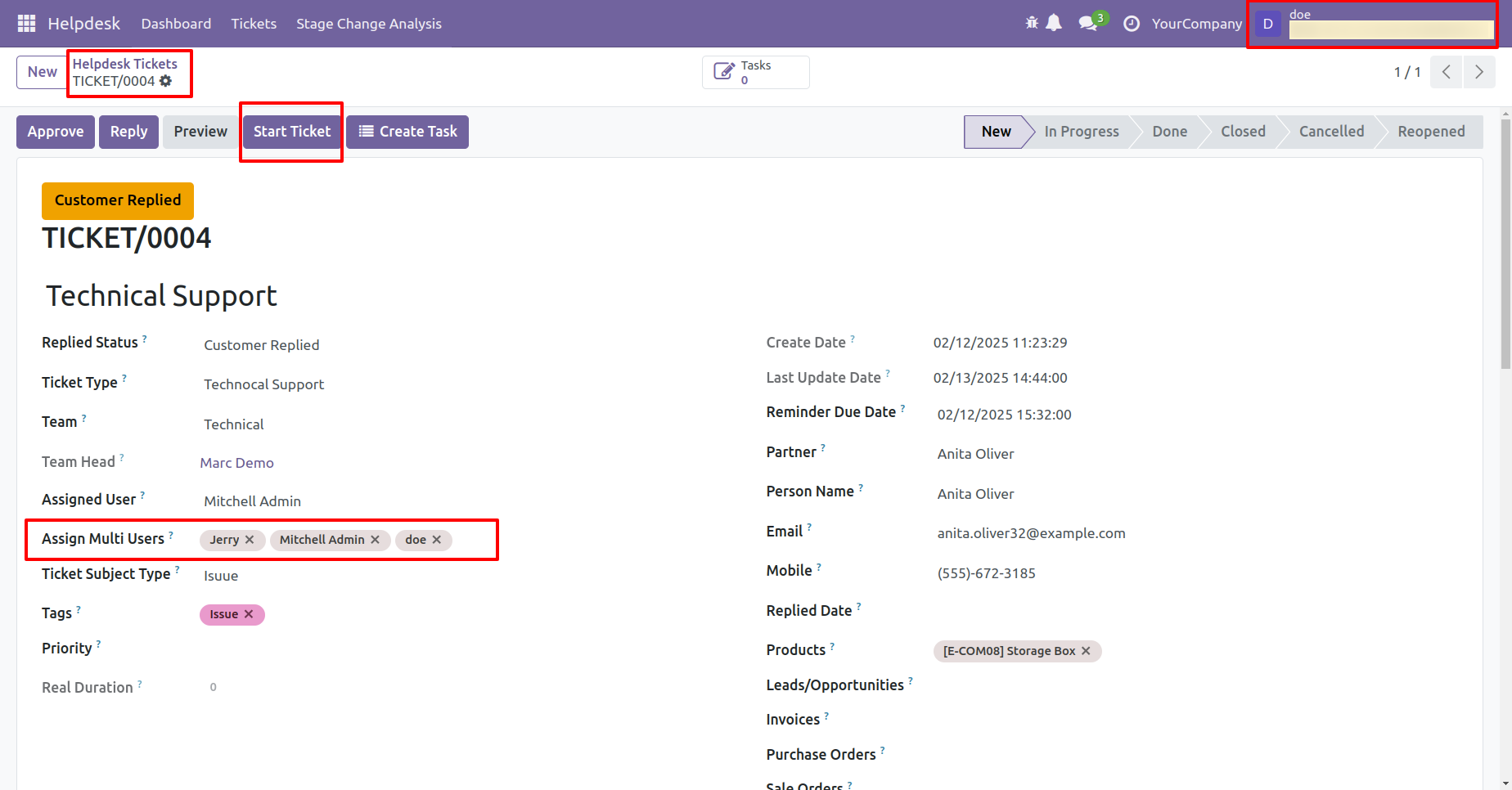Click the Reply button
This screenshot has width=1512, height=790.
pyautogui.click(x=129, y=132)
